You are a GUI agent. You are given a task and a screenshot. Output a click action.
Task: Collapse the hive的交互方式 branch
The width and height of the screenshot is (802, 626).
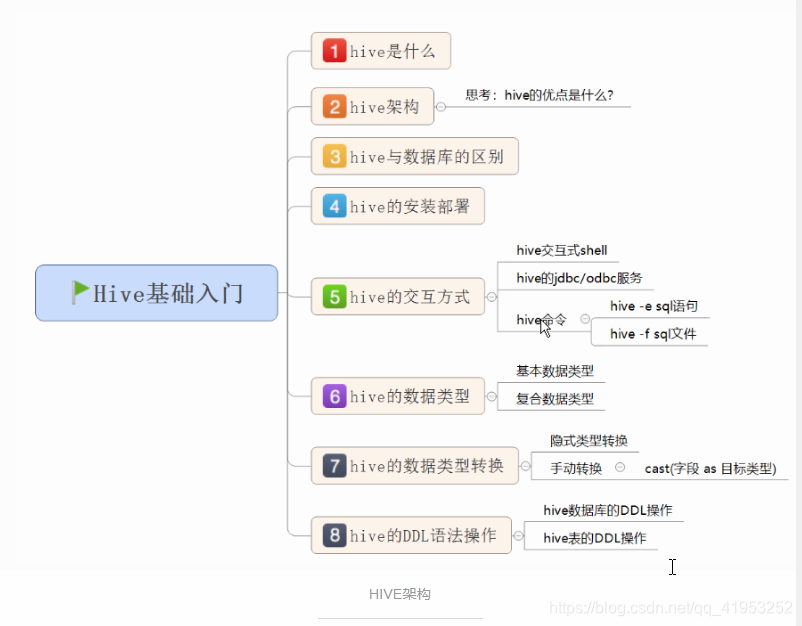[492, 297]
